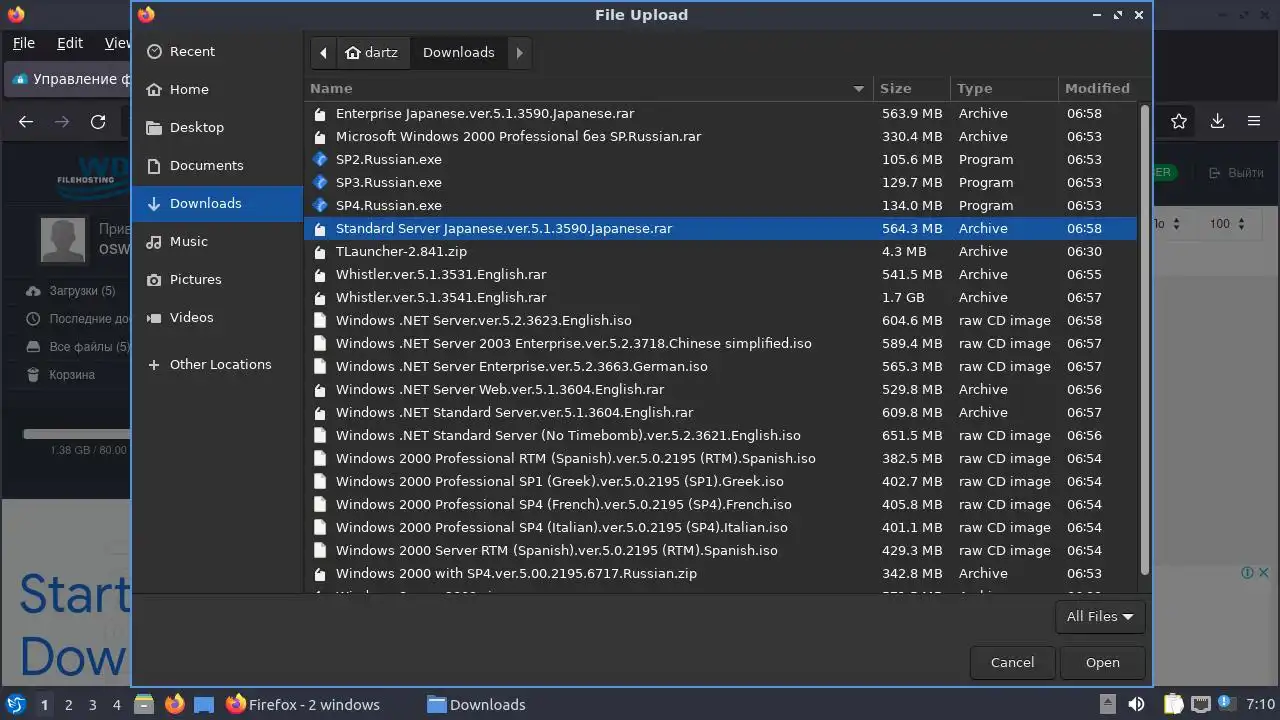Open Recent in the sidebar
This screenshot has height=720, width=1280.
[x=217, y=51]
